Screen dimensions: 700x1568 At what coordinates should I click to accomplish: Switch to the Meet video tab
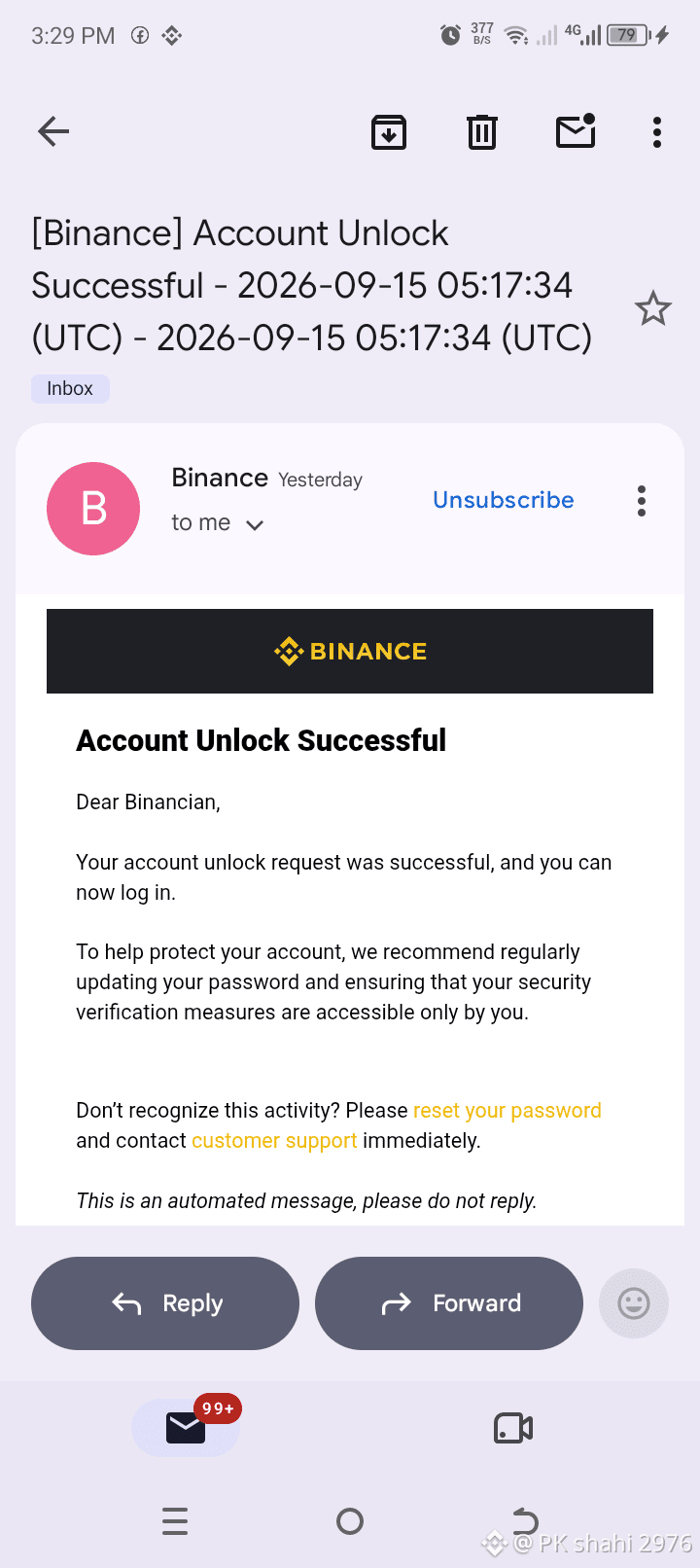(x=513, y=1428)
